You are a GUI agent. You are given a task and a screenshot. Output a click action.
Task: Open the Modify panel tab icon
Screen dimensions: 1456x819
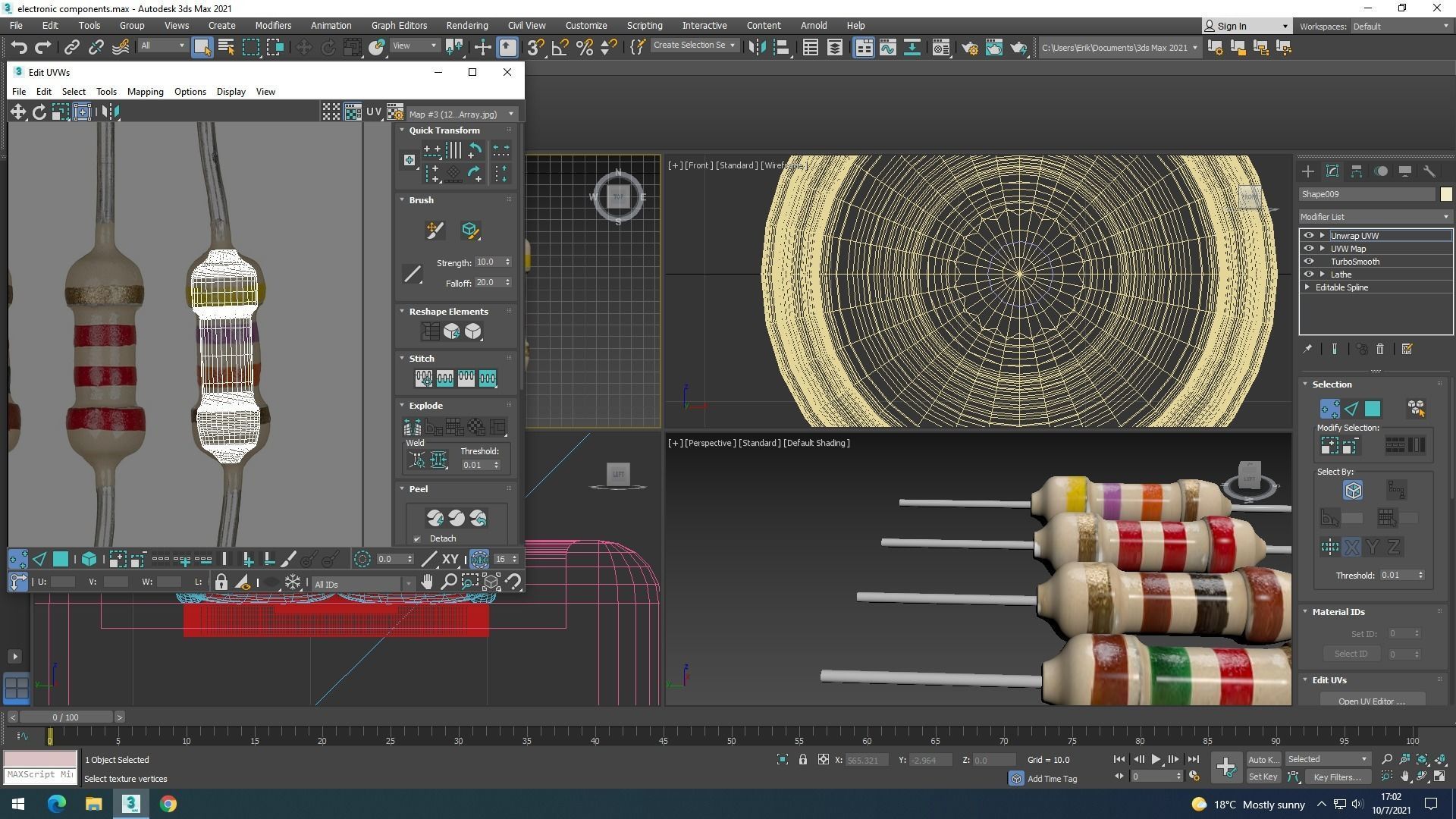pyautogui.click(x=1332, y=171)
